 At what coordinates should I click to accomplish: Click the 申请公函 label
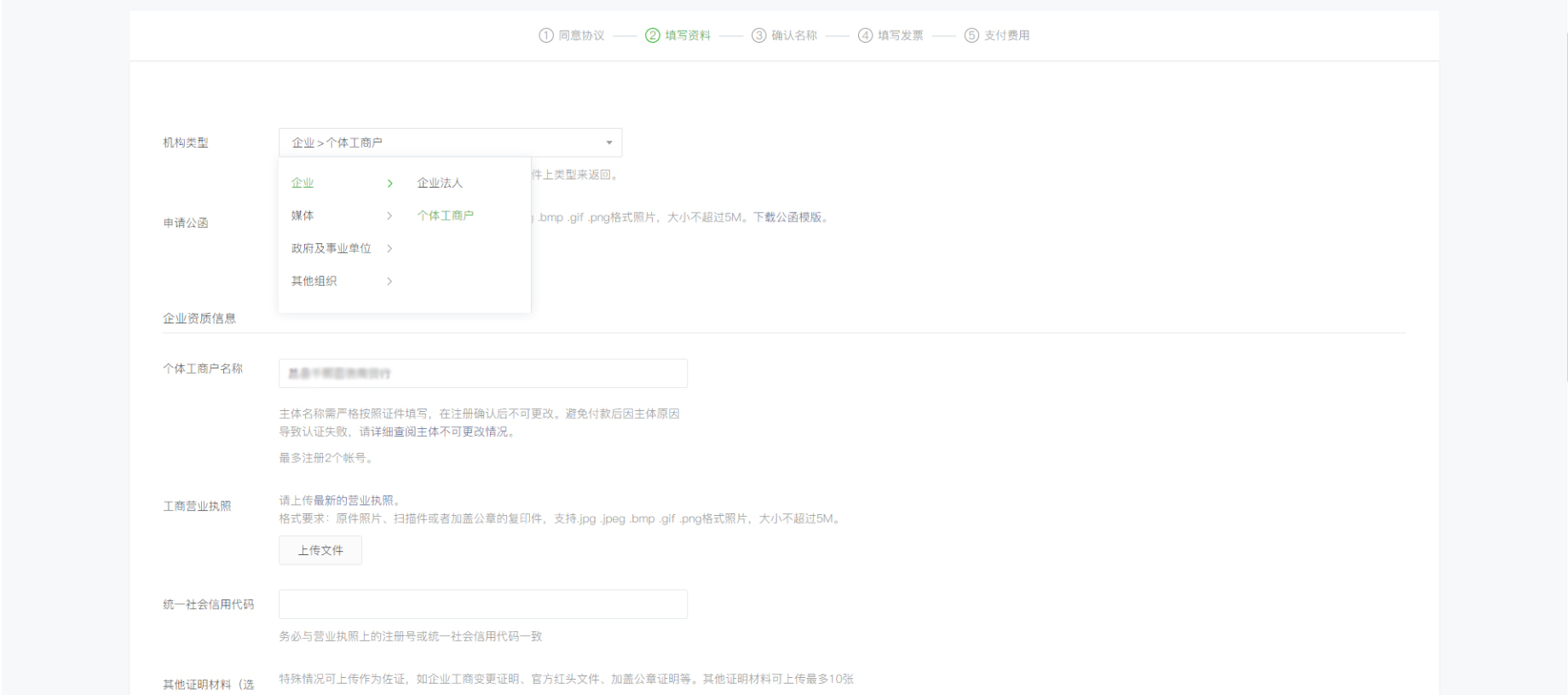186,223
